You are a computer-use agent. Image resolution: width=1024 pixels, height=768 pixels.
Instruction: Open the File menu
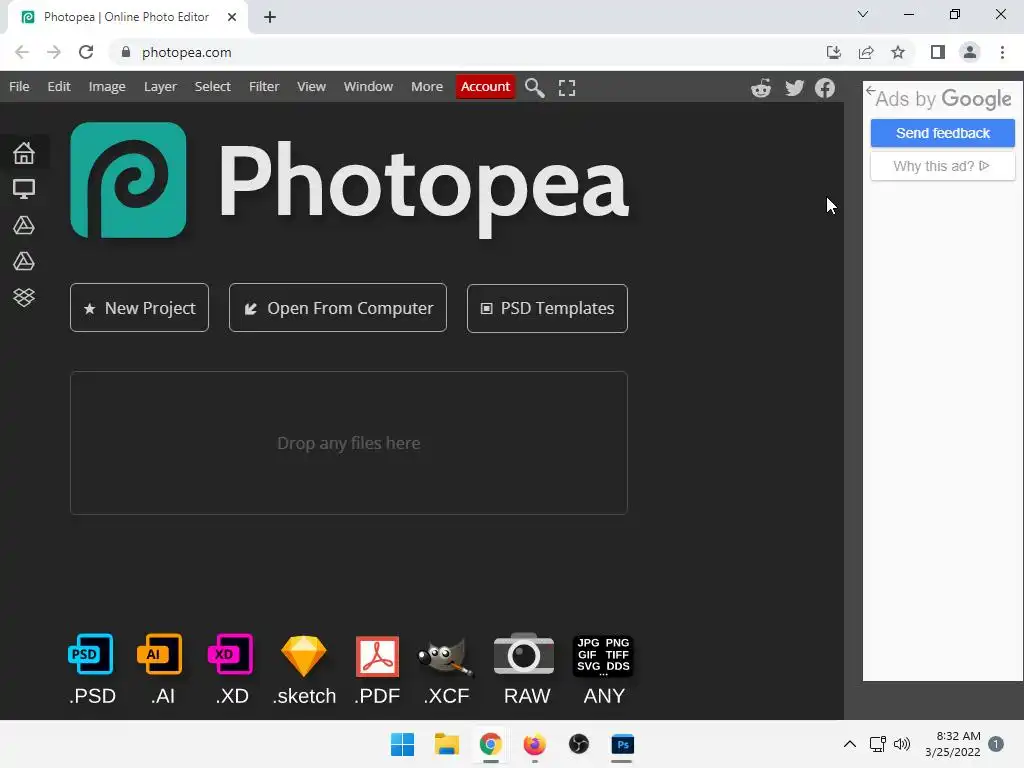point(19,86)
